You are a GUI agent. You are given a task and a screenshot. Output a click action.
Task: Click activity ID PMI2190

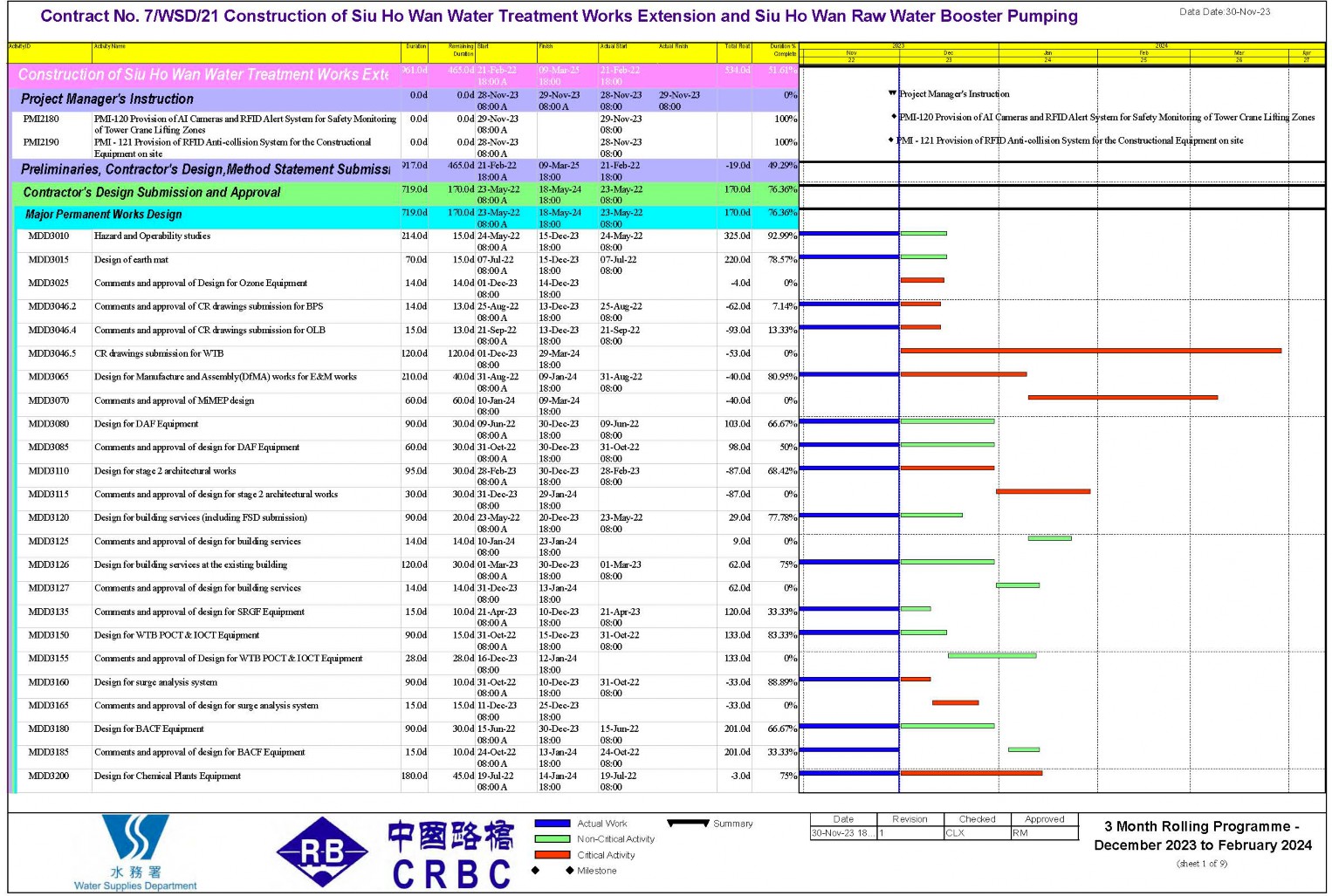pos(41,141)
